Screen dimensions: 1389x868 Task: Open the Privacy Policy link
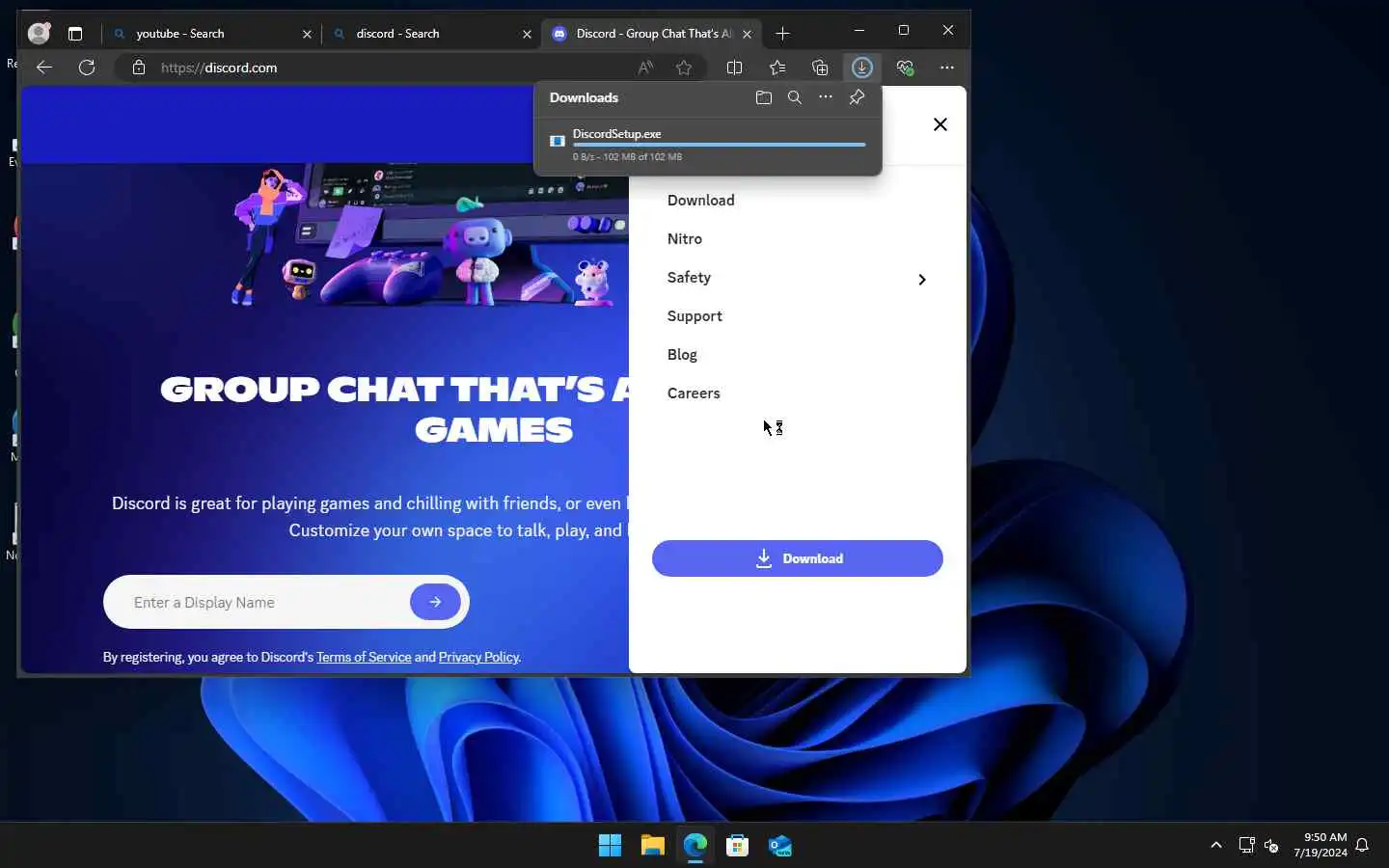(478, 657)
